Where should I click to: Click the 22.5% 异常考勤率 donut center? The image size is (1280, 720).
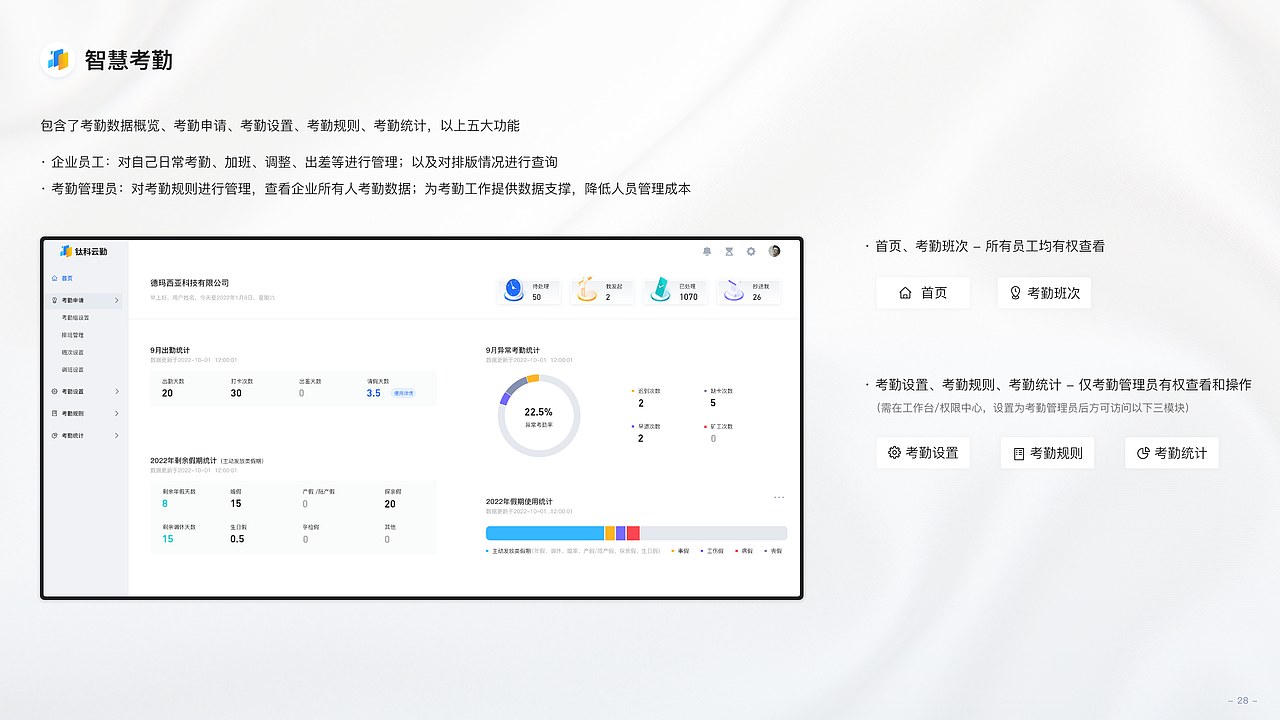pyautogui.click(x=538, y=415)
